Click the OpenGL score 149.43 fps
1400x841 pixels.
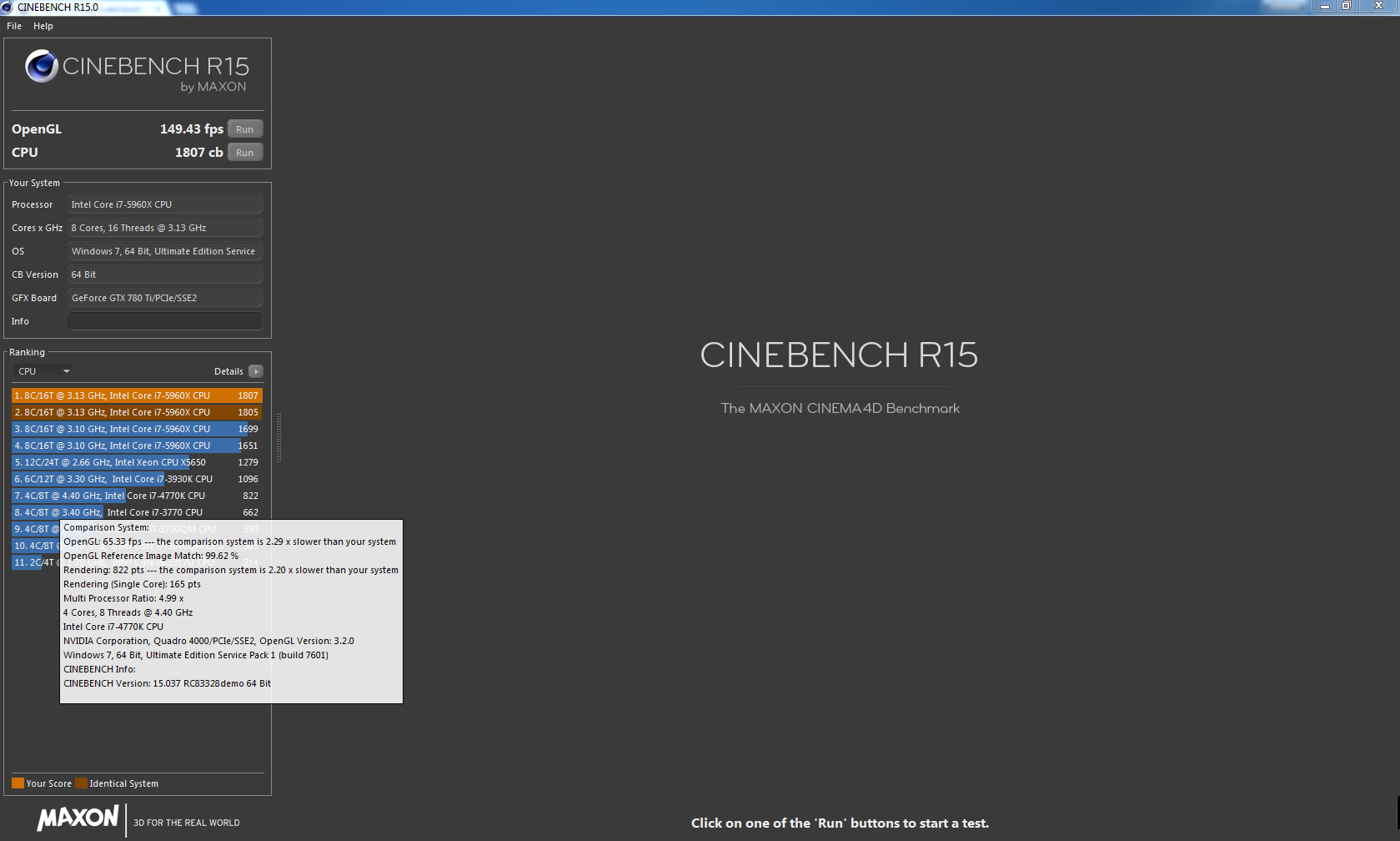click(x=192, y=129)
